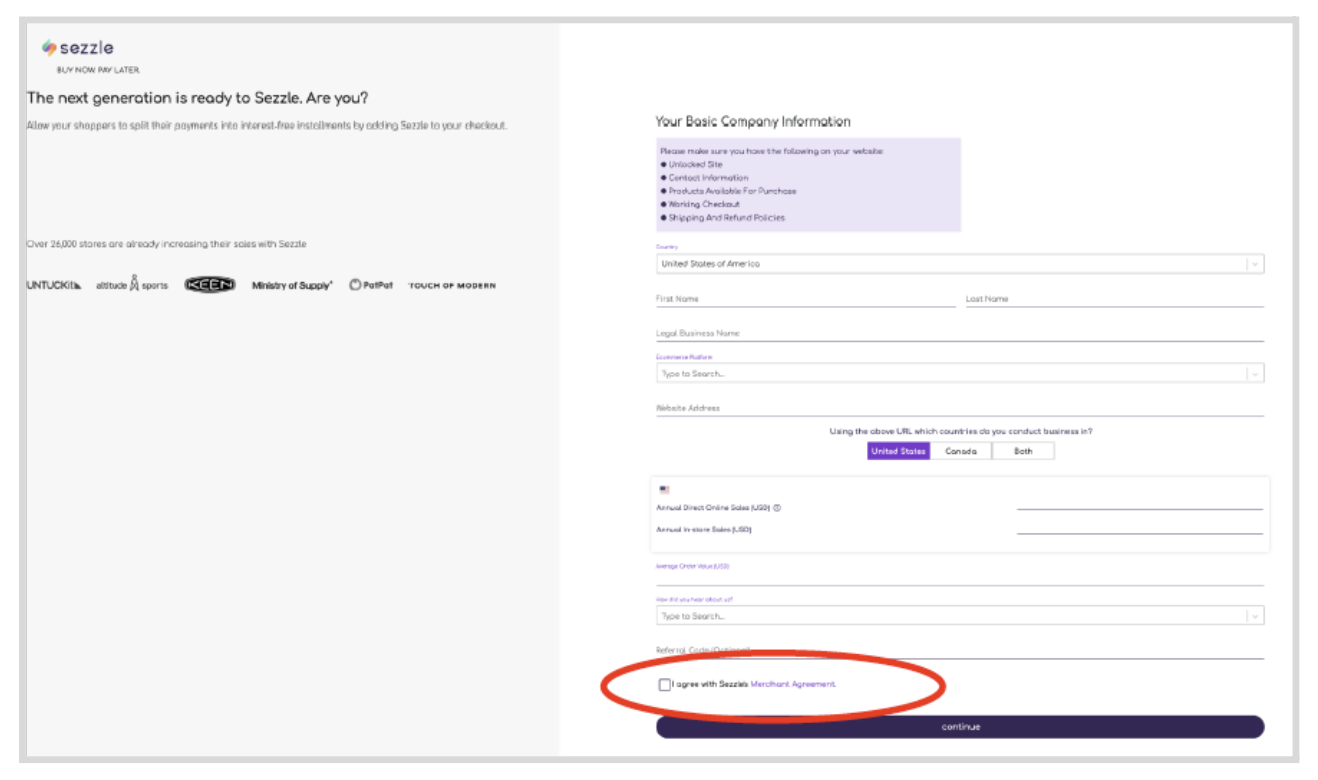Viewport: 1318px width, 780px height.
Task: Click the PatPat brand logo
Action: click(371, 286)
